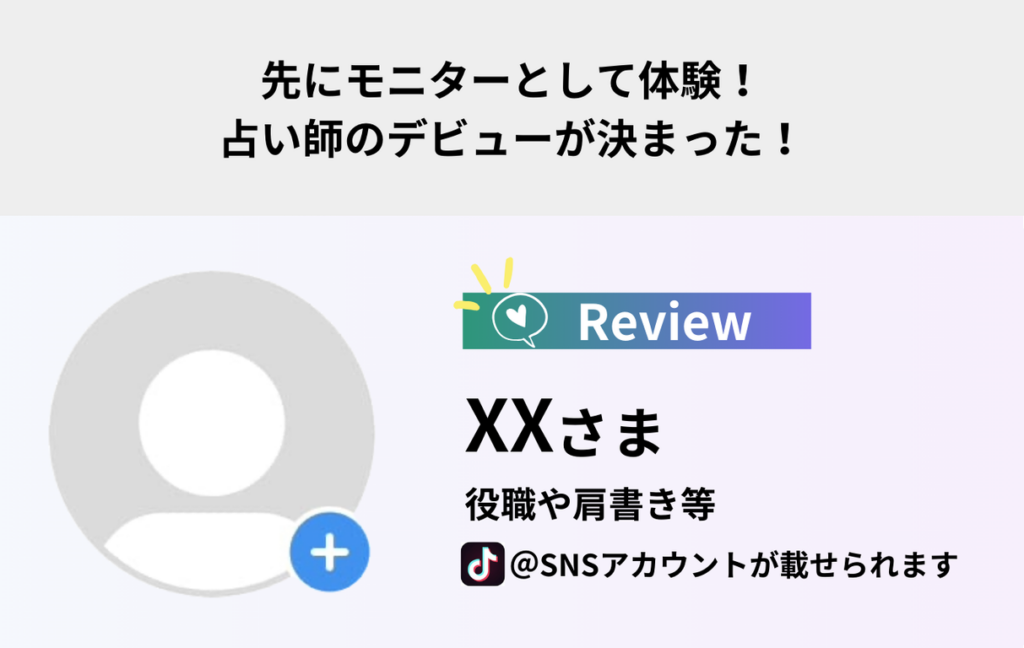Click the green left end of Review banner
The width and height of the screenshot is (1024, 648).
click(x=477, y=327)
